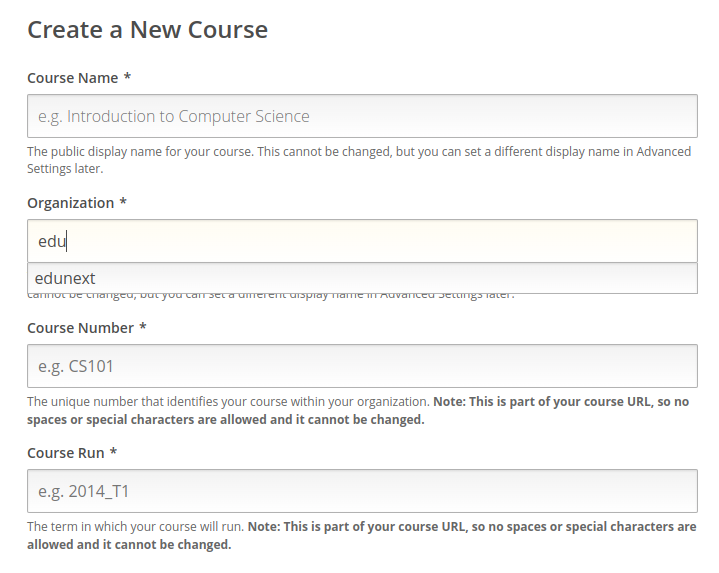Click the Course Name input field
Screen dimensions: 719x573
362,116
